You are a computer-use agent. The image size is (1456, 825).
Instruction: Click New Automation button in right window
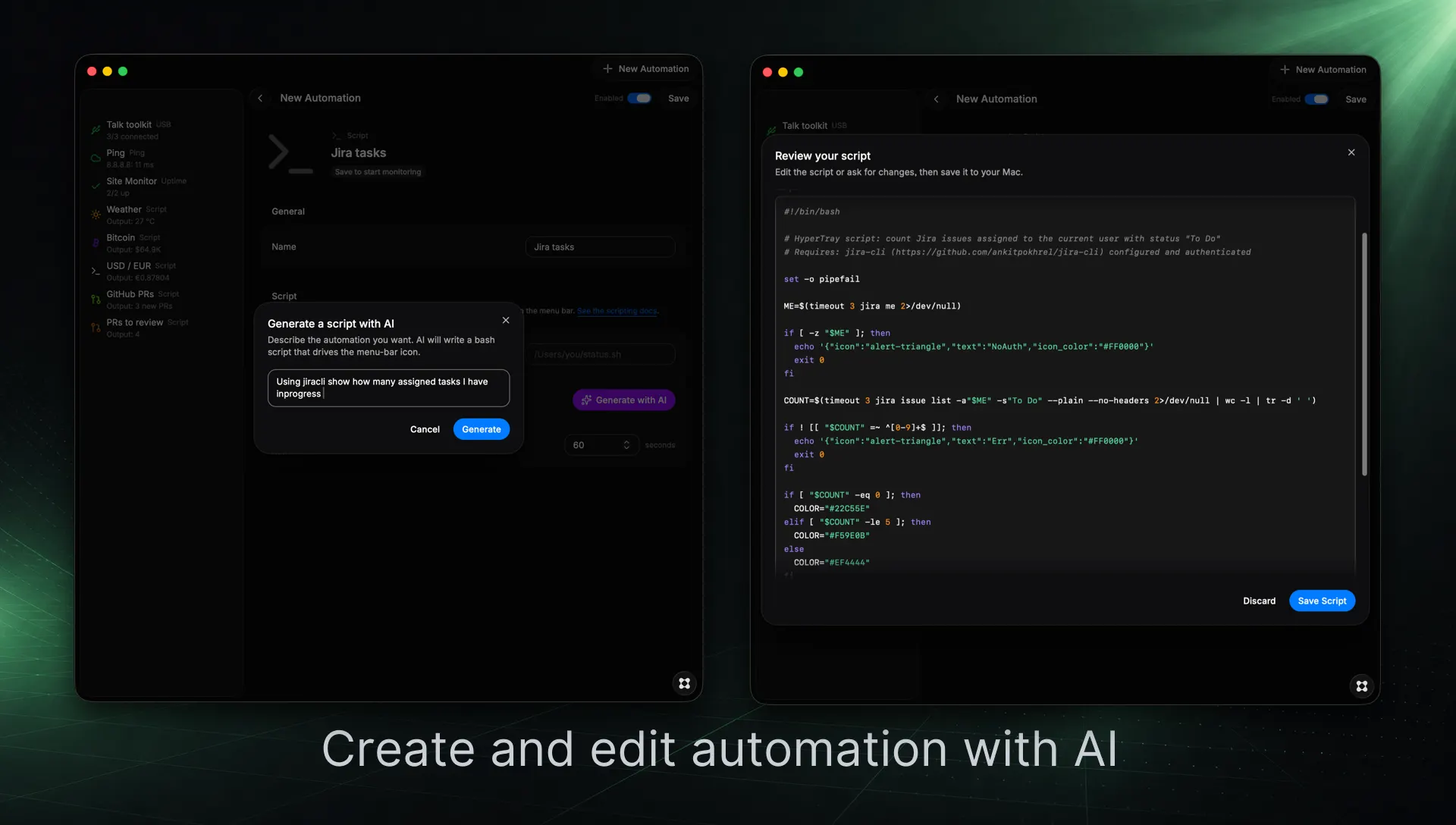[1323, 70]
